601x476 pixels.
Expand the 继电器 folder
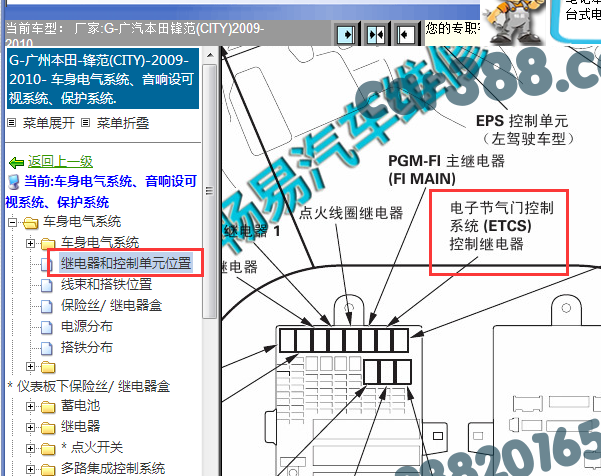click(31, 427)
